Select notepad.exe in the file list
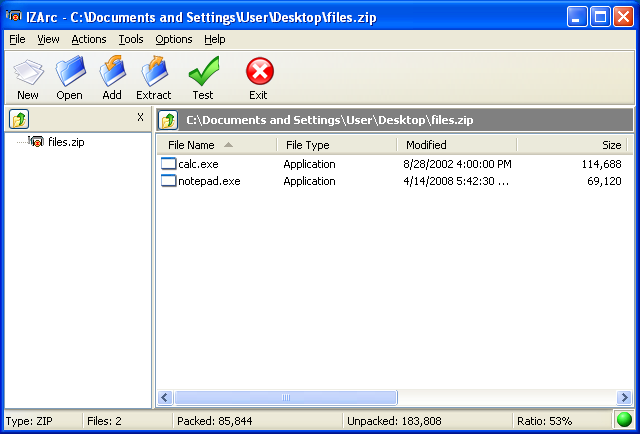This screenshot has width=640, height=434. (208, 181)
